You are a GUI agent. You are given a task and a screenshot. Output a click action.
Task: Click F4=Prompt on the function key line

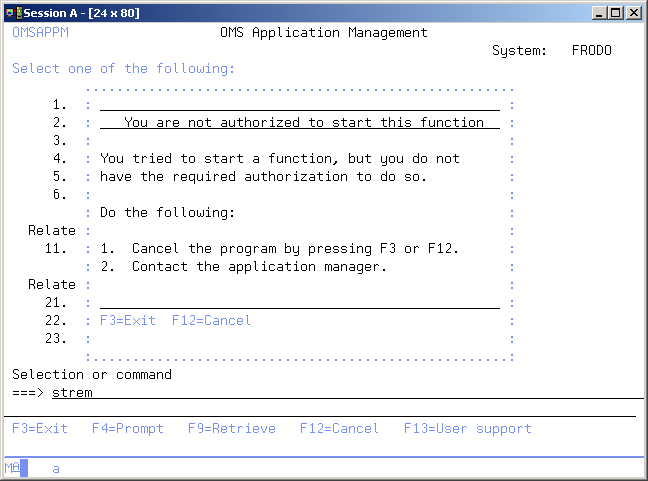pos(128,428)
